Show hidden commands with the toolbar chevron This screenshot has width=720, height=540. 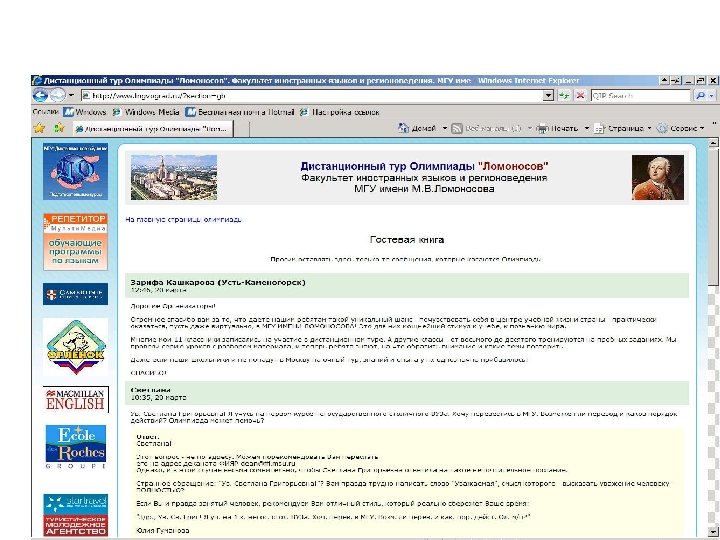point(714,125)
